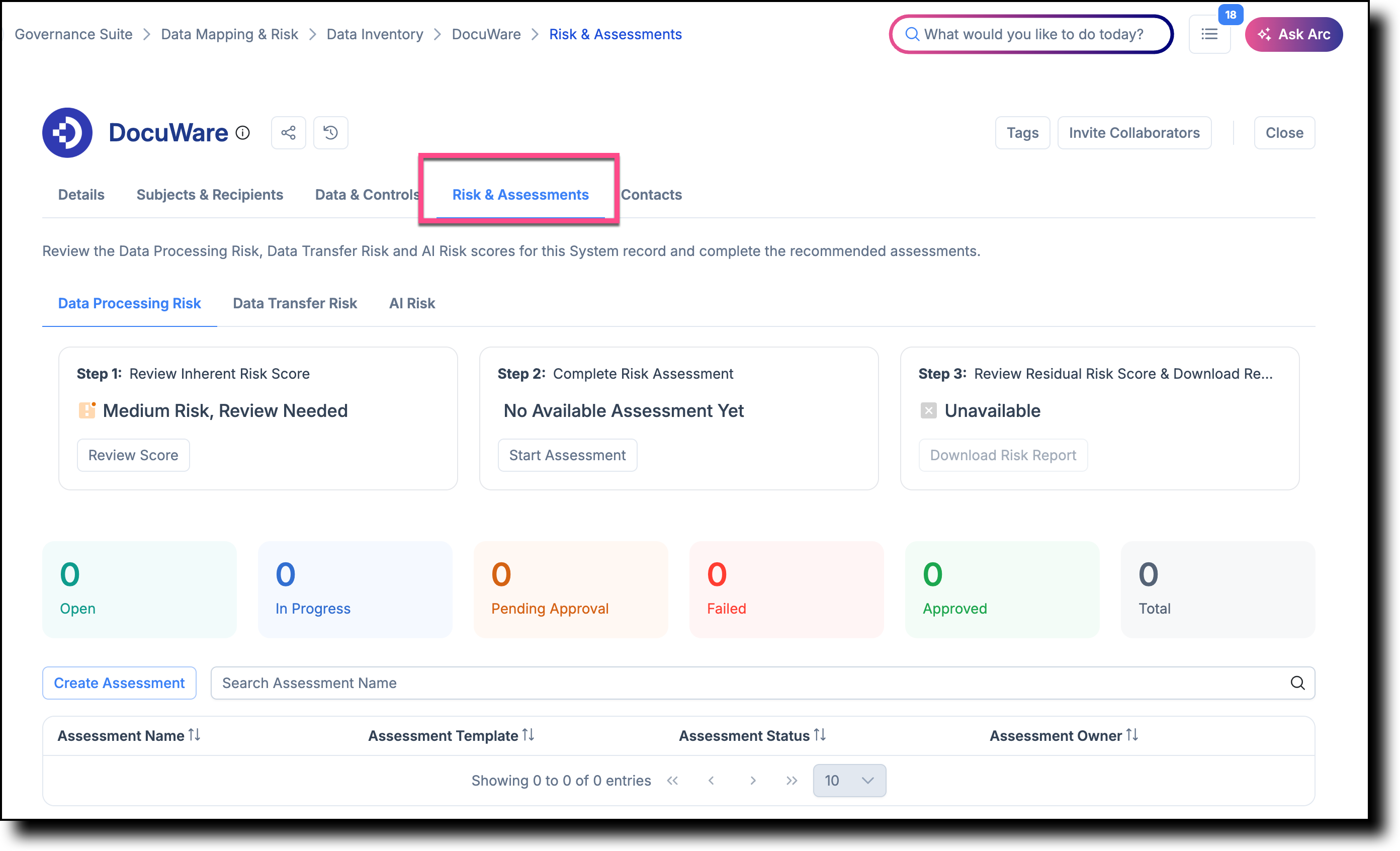Click Download Risk Report button
Image resolution: width=1400 pixels, height=851 pixels.
1003,455
